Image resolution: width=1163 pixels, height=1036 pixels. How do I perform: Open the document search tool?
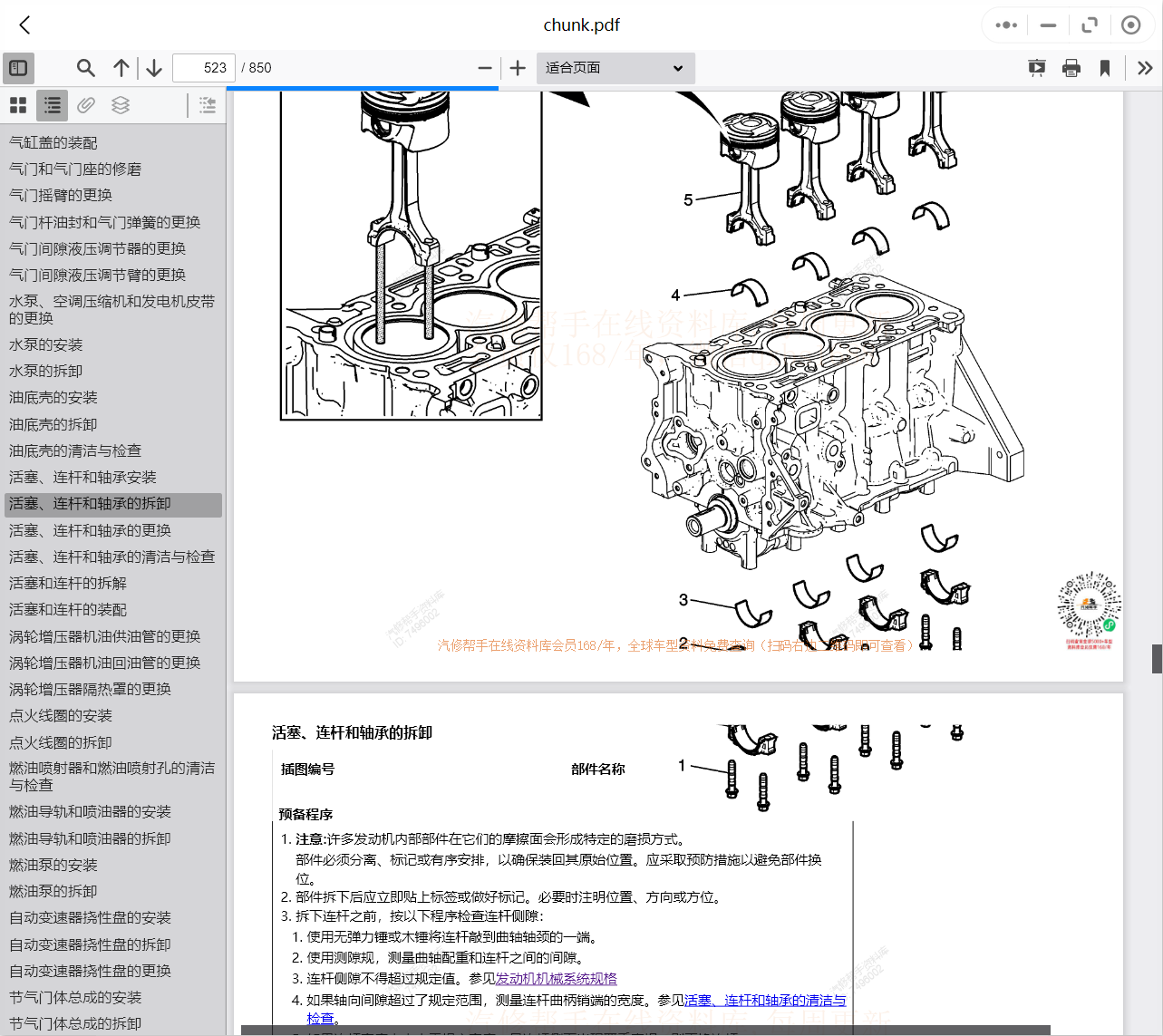(85, 68)
